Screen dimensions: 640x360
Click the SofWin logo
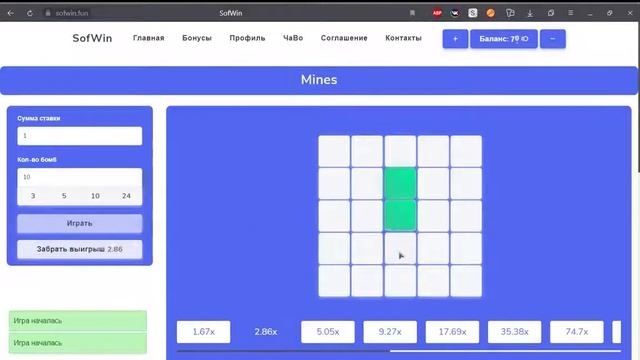point(92,38)
